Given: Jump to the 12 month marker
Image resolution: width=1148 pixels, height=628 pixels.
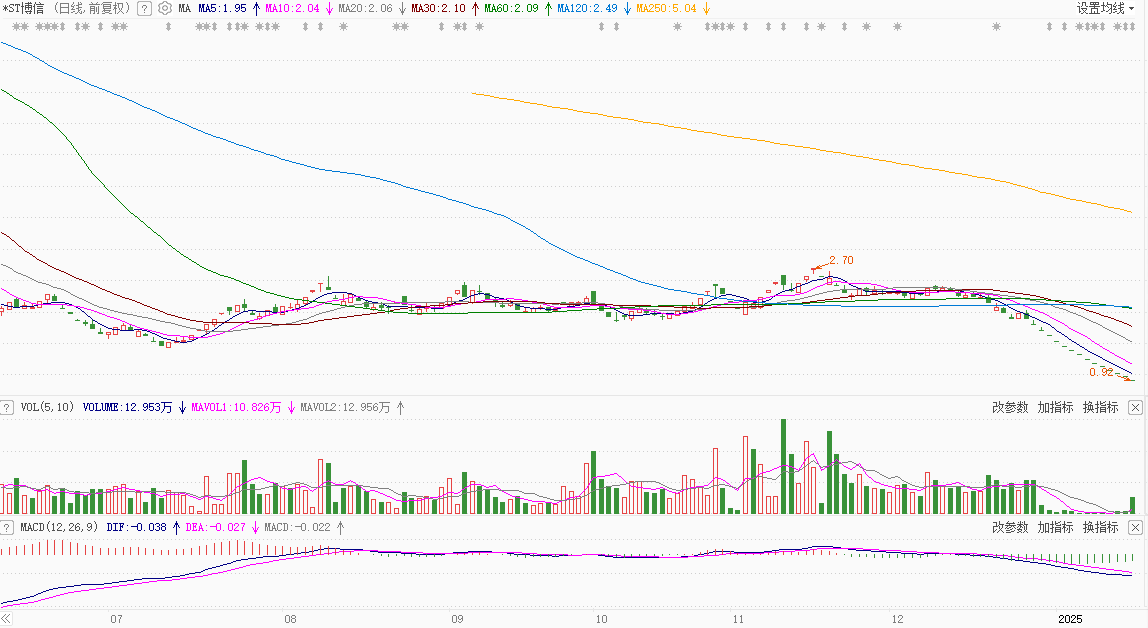Looking at the screenshot, I should pyautogui.click(x=898, y=619).
